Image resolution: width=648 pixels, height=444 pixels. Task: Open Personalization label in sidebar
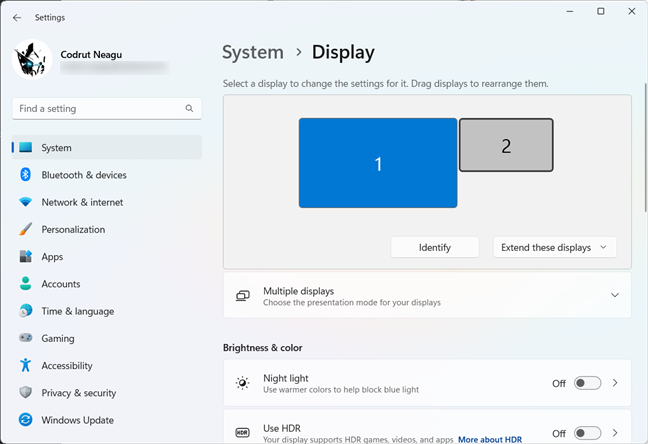pos(73,229)
